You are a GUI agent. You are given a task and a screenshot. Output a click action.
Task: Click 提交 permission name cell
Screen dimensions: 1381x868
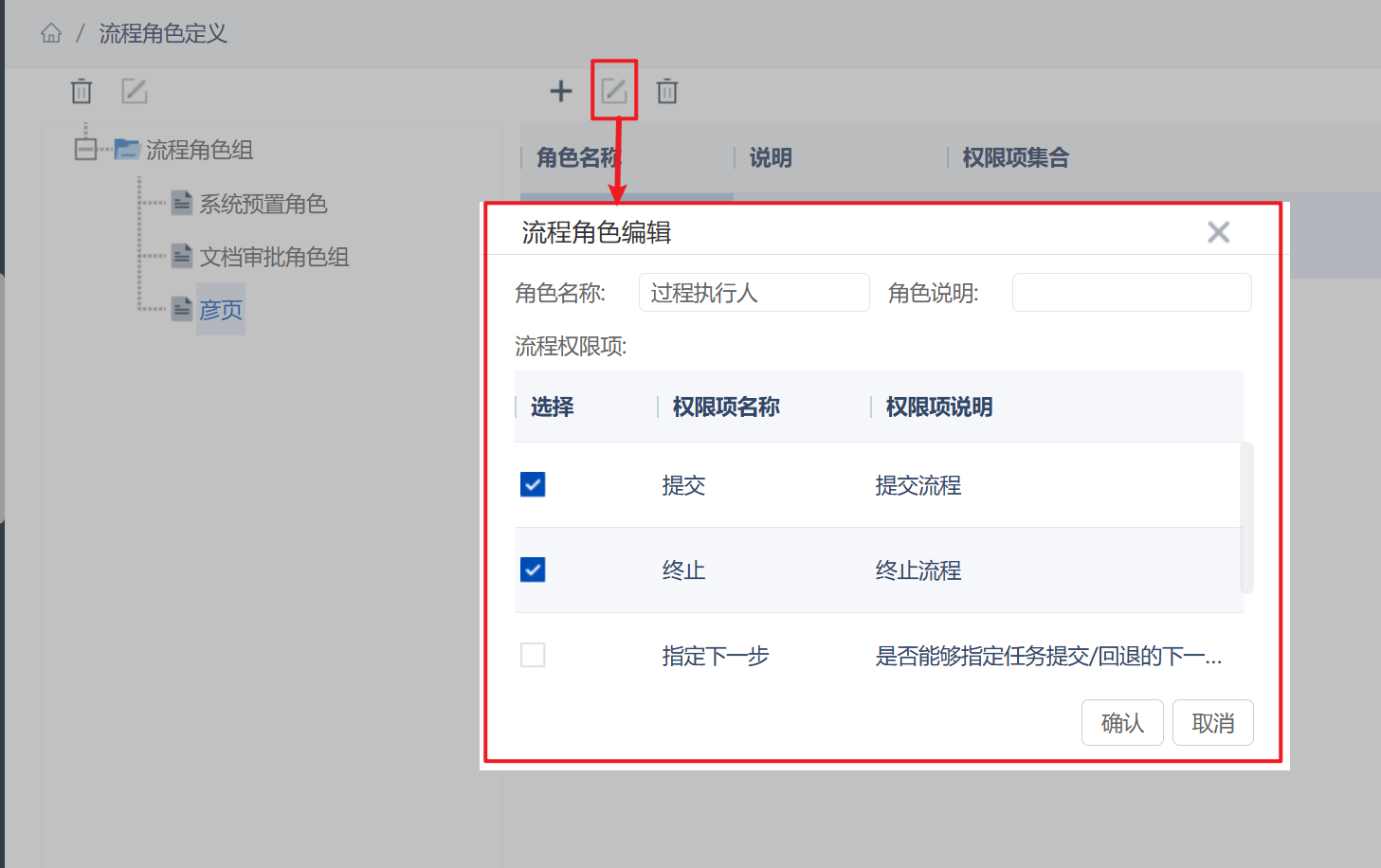(x=683, y=485)
